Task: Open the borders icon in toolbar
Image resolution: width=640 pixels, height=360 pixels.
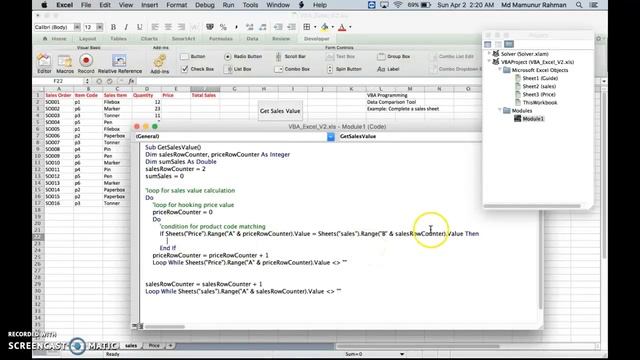Action: [307, 27]
